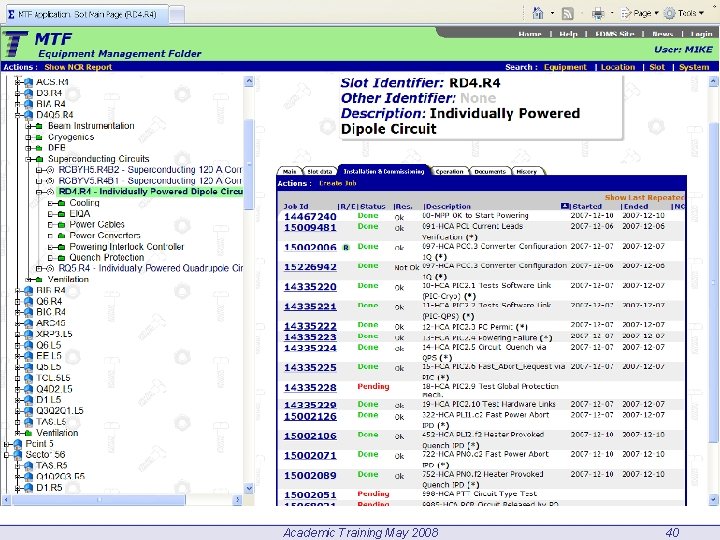This screenshot has width=720, height=540.
Task: Click the D1.L5 node icon
Action: tap(28, 399)
